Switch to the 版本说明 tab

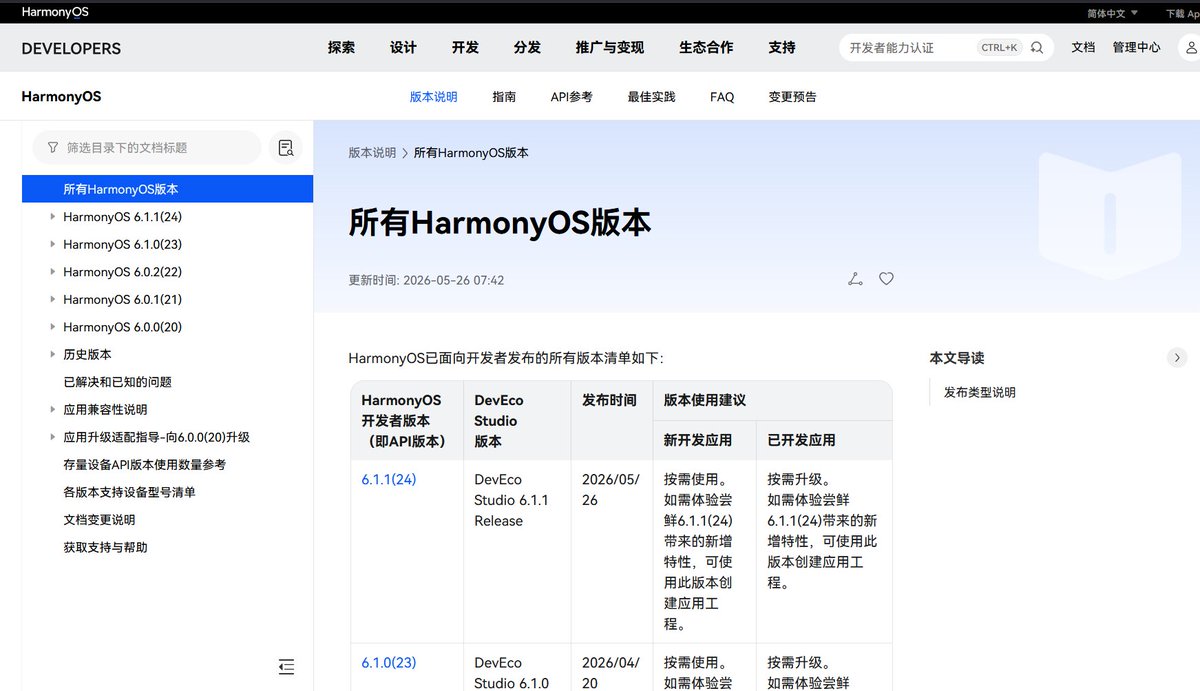433,97
